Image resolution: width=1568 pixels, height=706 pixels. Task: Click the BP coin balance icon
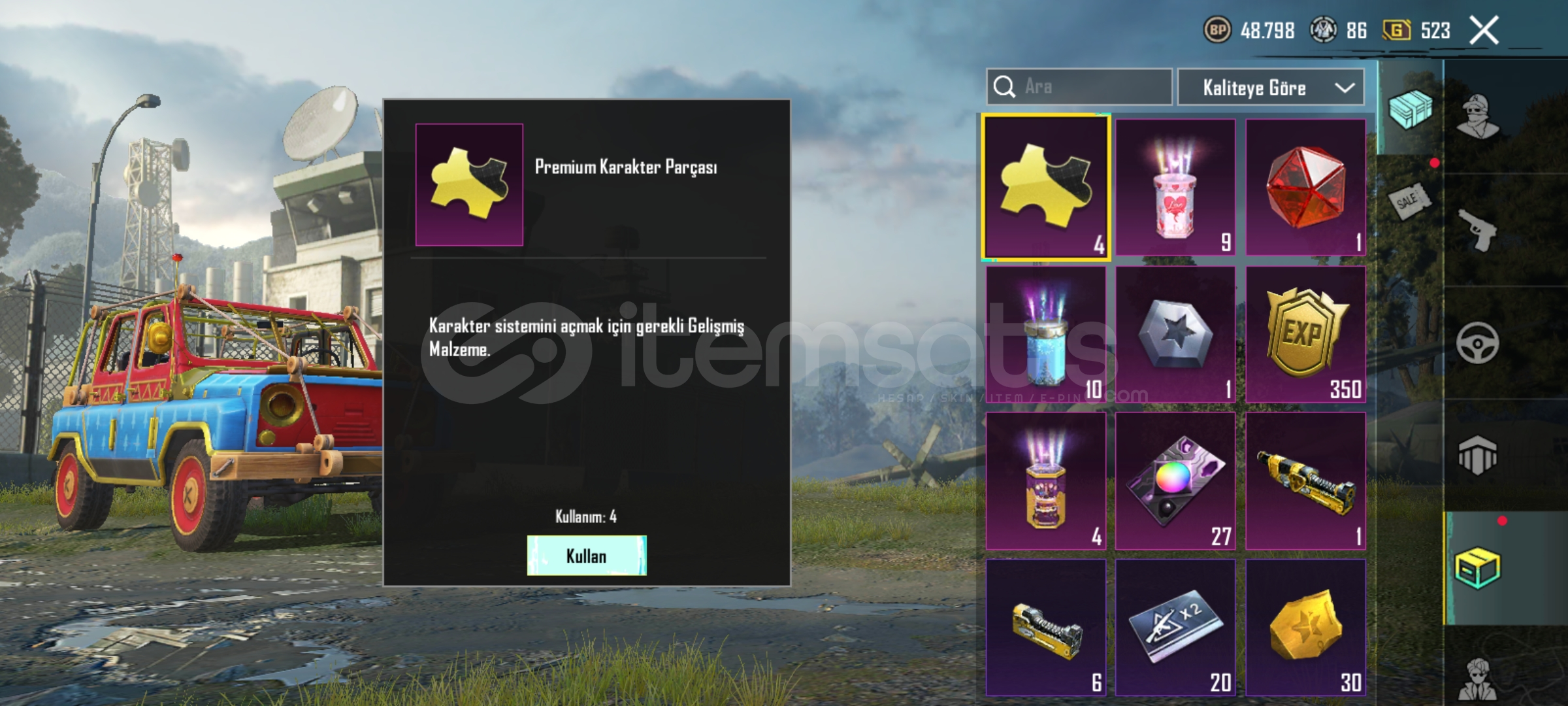pos(1217,30)
